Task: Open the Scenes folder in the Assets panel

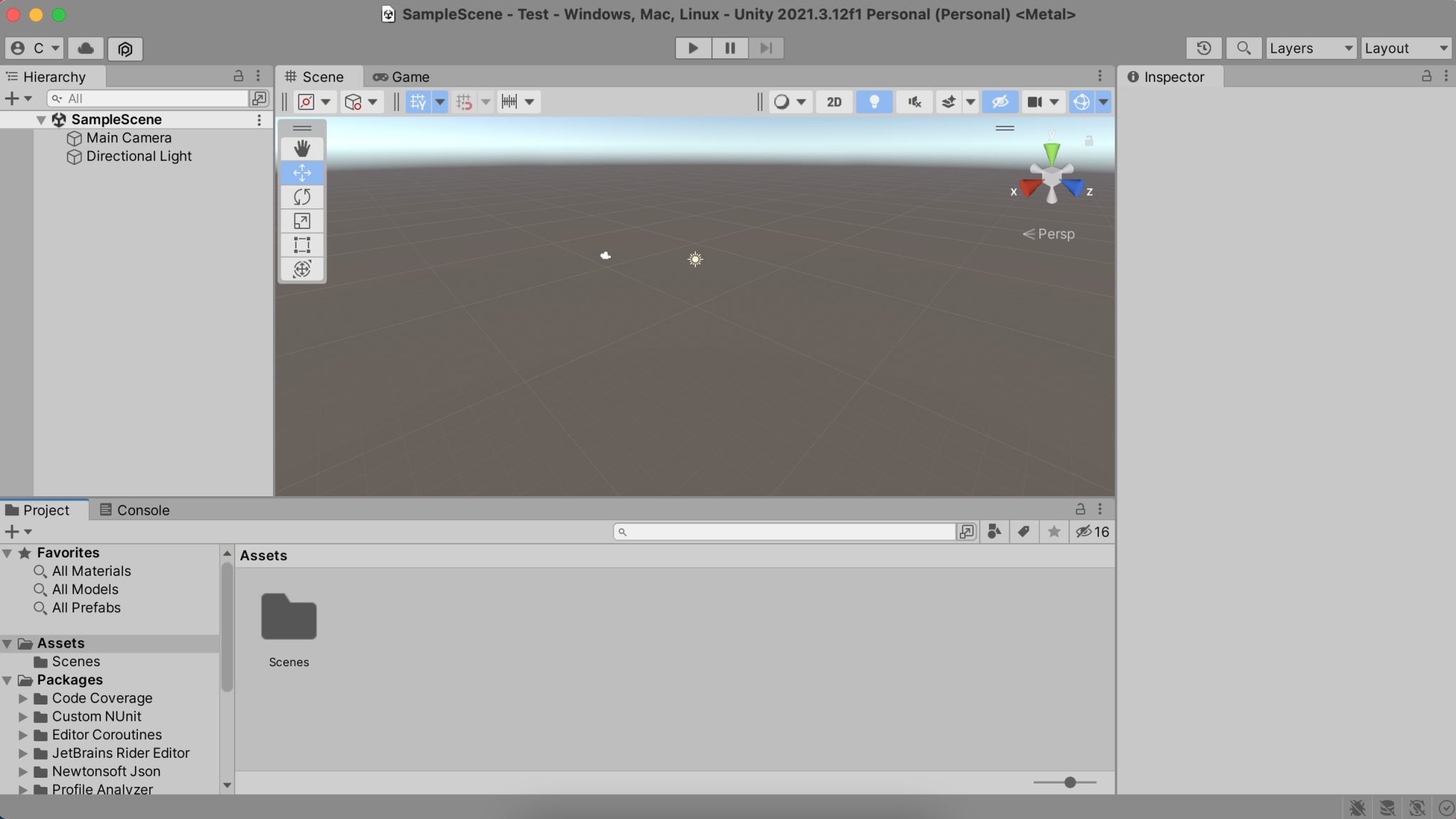Action: (288, 617)
